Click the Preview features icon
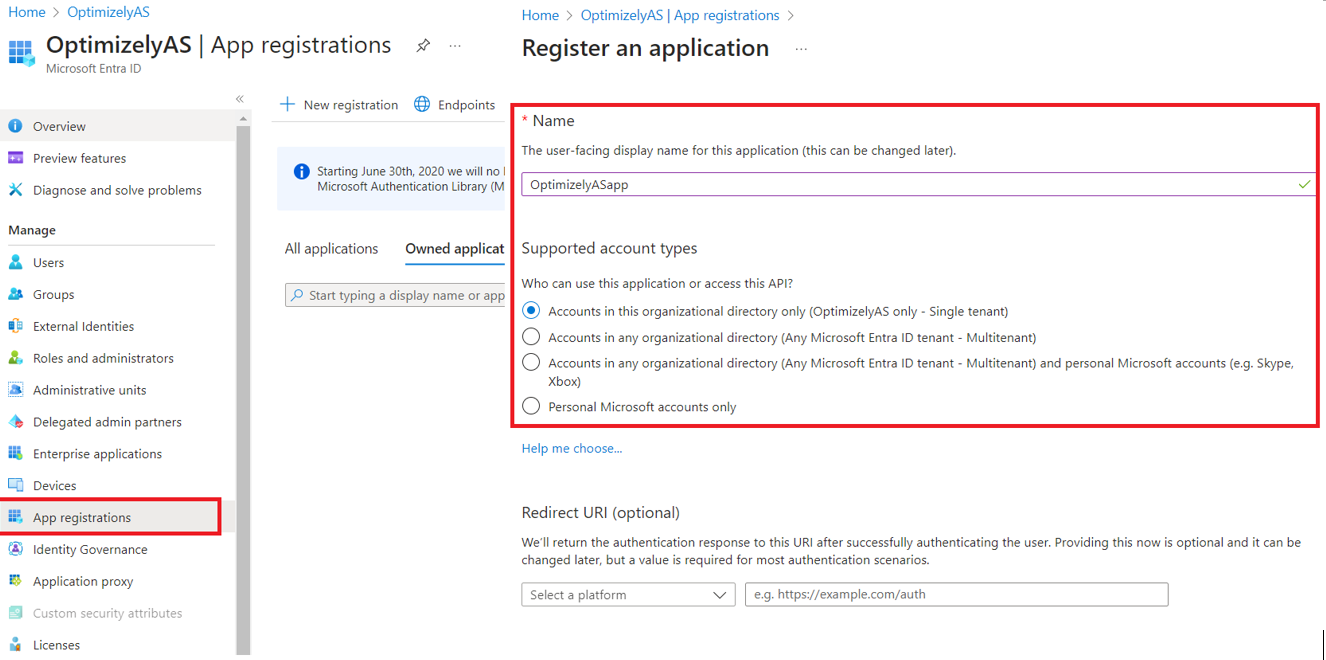This screenshot has height=660, width=1326. point(15,158)
